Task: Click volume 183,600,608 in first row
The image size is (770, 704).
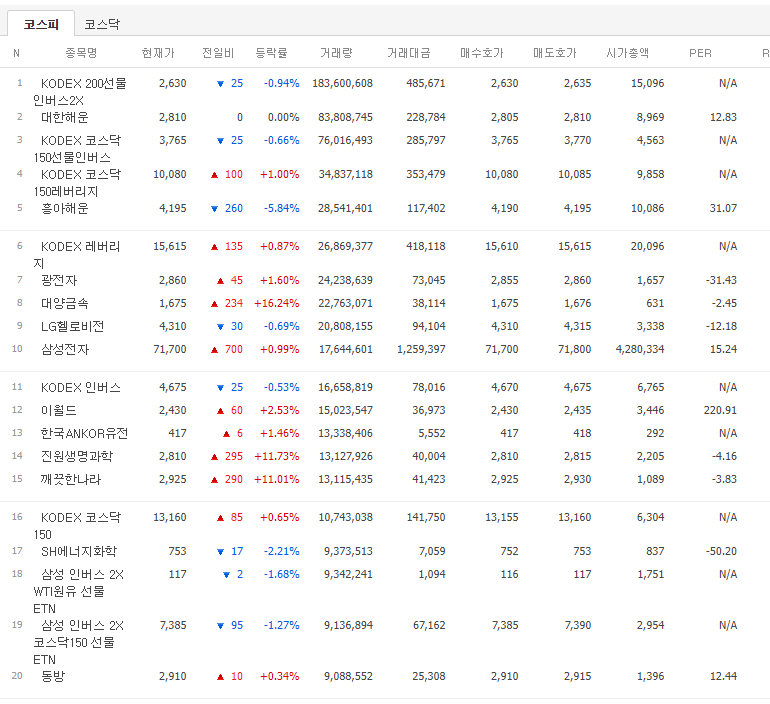Action: pos(342,83)
